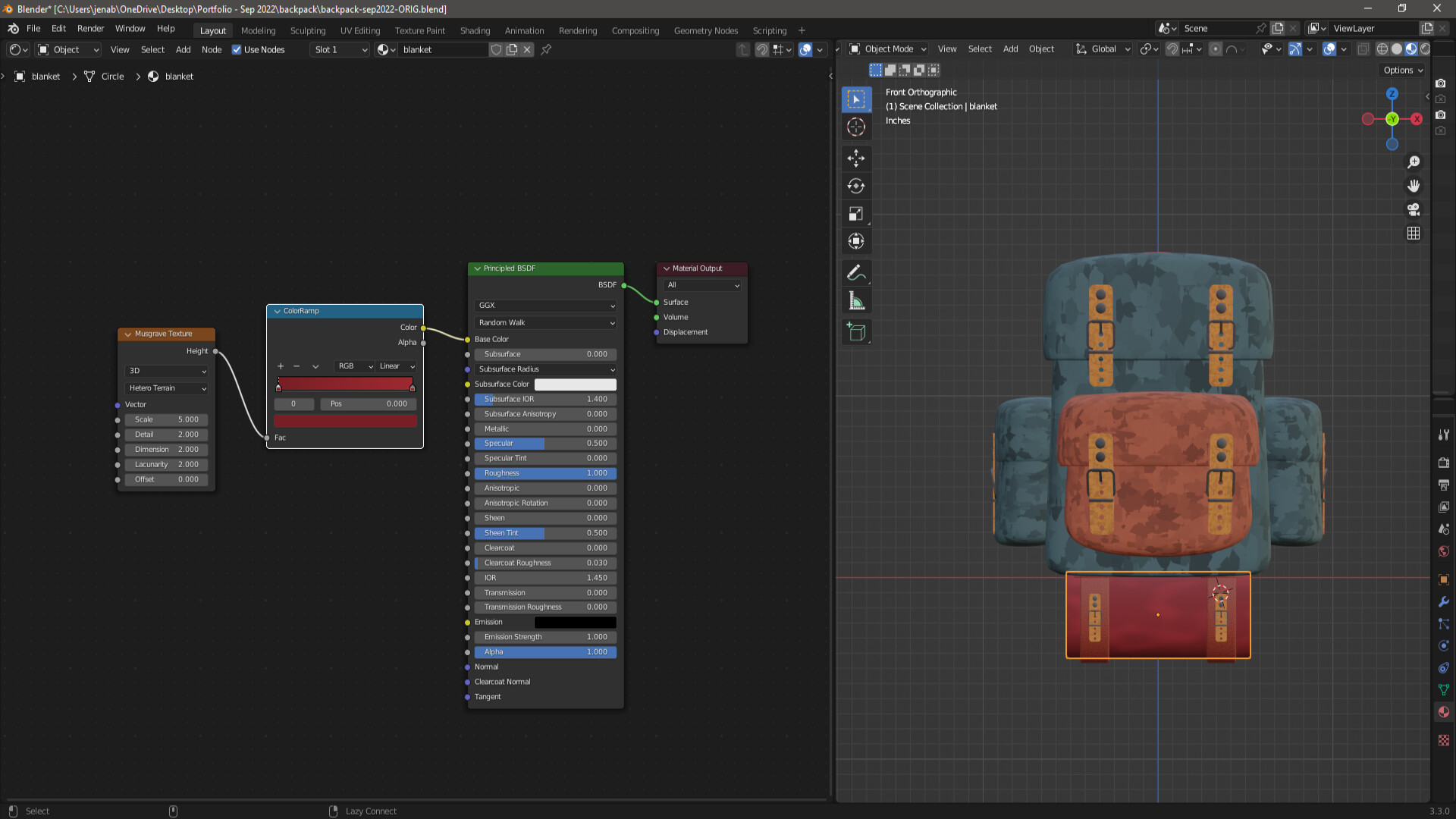This screenshot has height=819, width=1456.
Task: Select the Annotate tool
Action: point(856,272)
